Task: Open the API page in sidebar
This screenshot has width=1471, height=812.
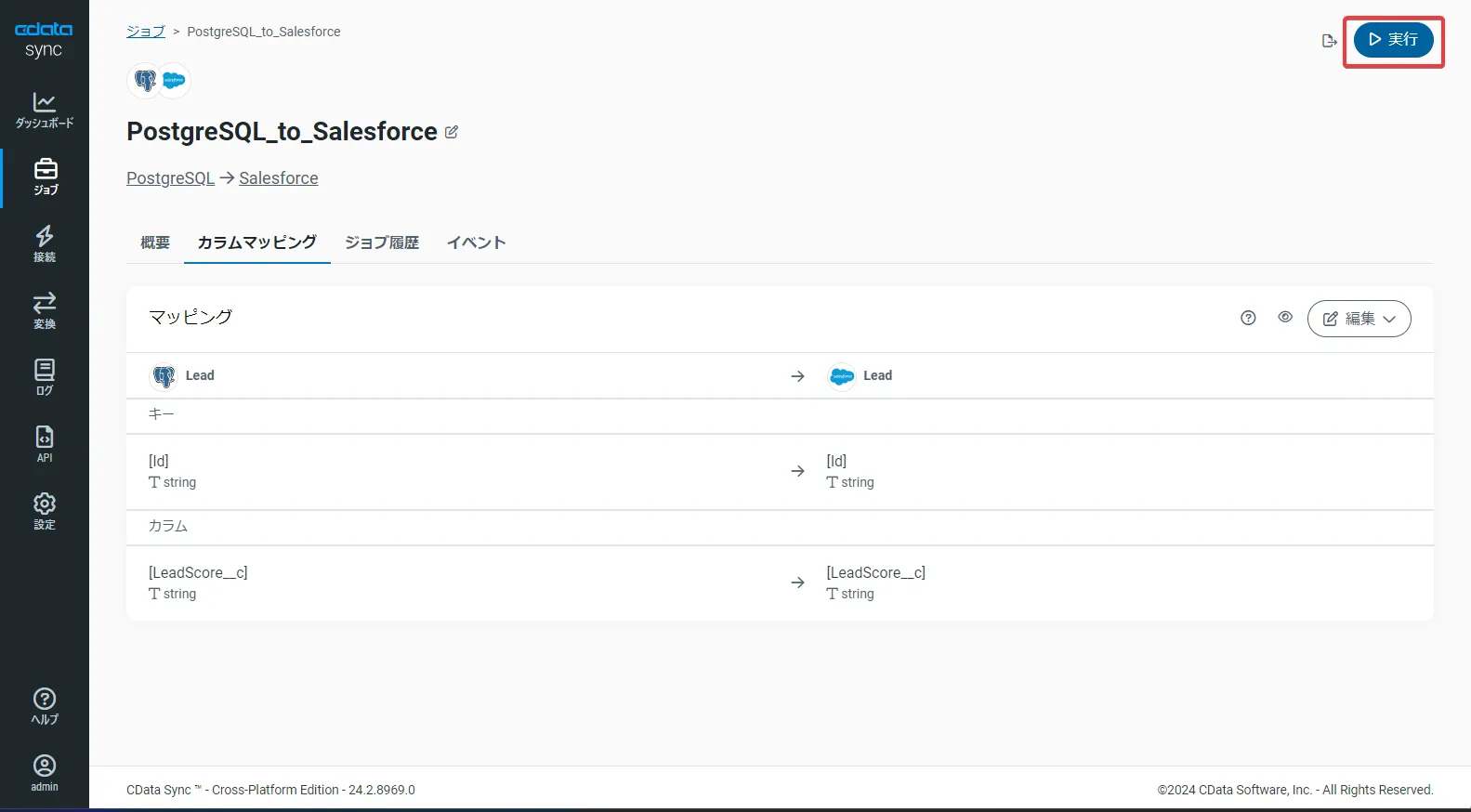Action: pyautogui.click(x=45, y=444)
